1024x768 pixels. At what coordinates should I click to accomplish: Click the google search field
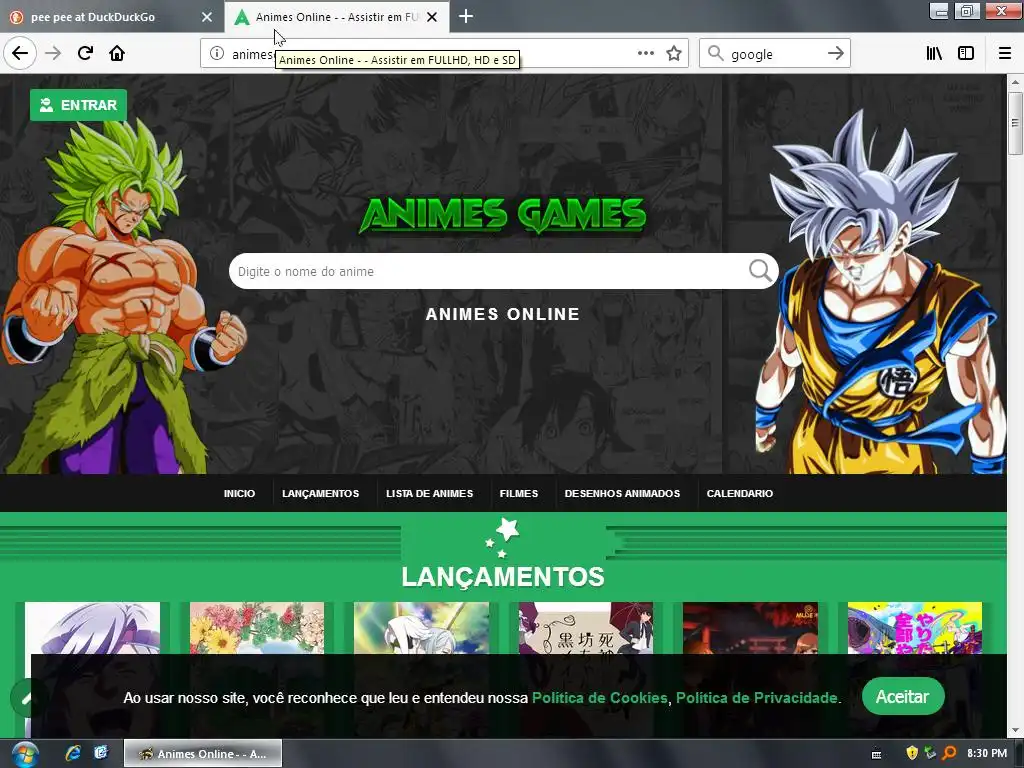click(774, 54)
